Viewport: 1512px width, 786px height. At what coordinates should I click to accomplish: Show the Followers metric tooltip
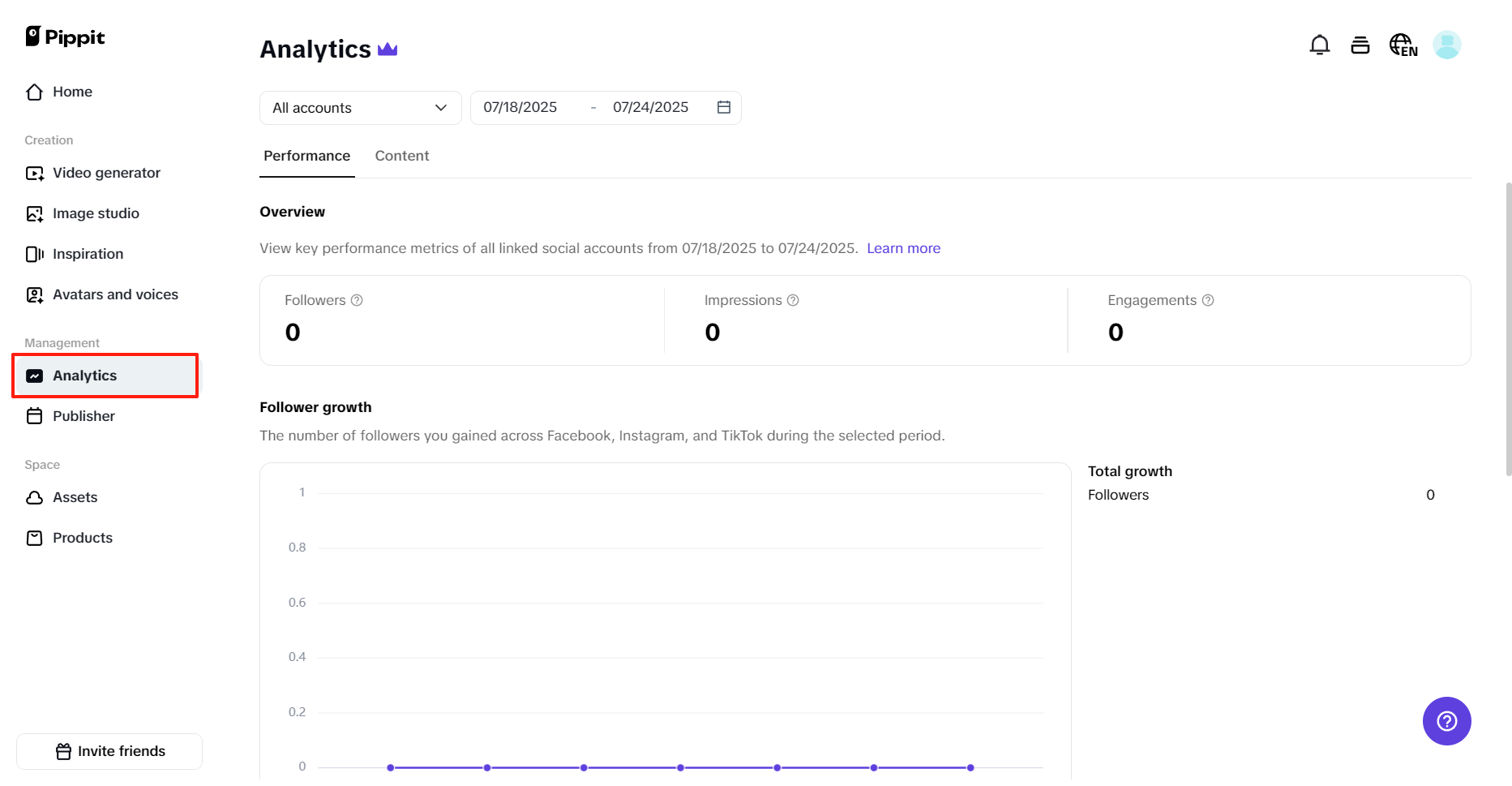click(x=357, y=300)
